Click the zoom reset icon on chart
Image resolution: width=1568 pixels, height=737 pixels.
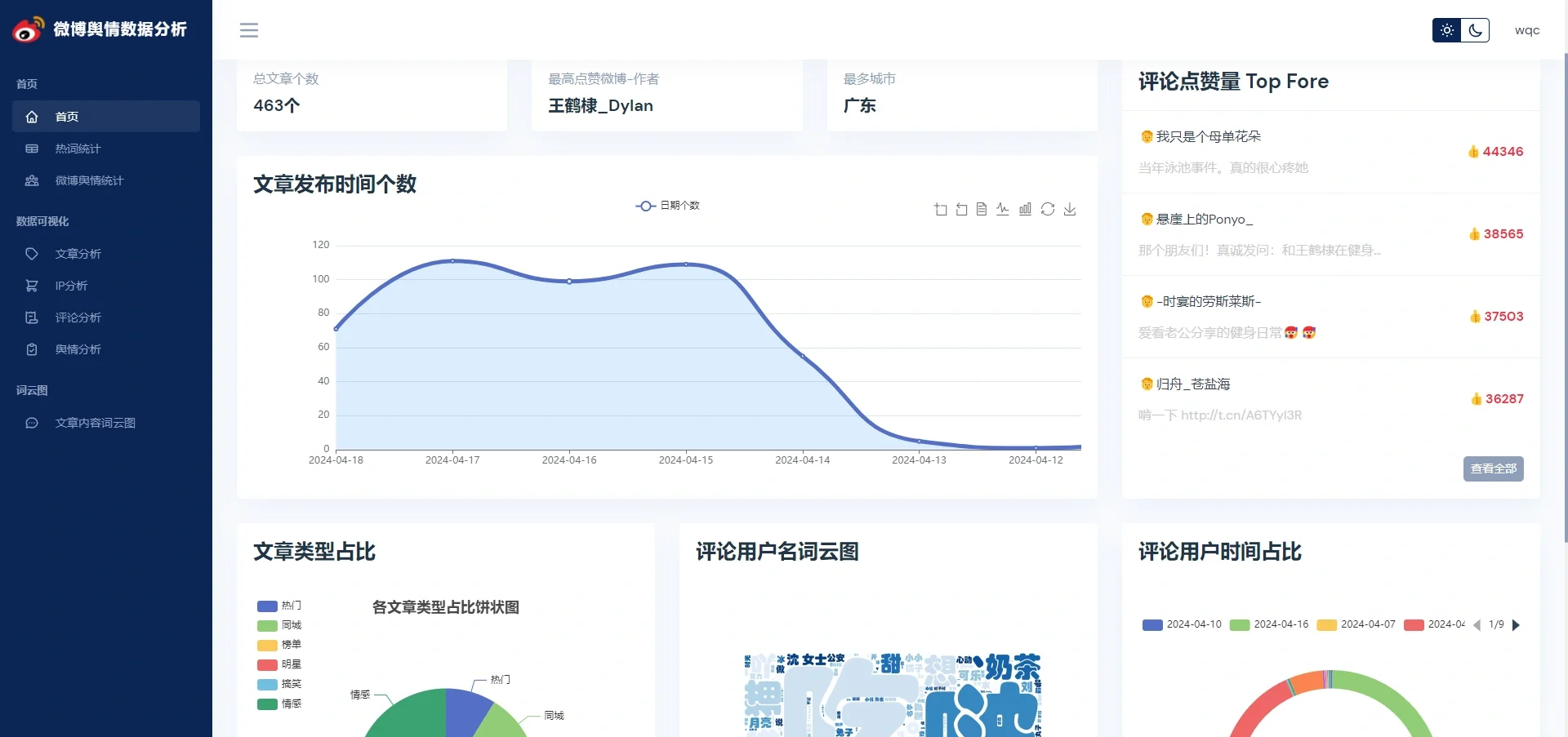(x=961, y=210)
